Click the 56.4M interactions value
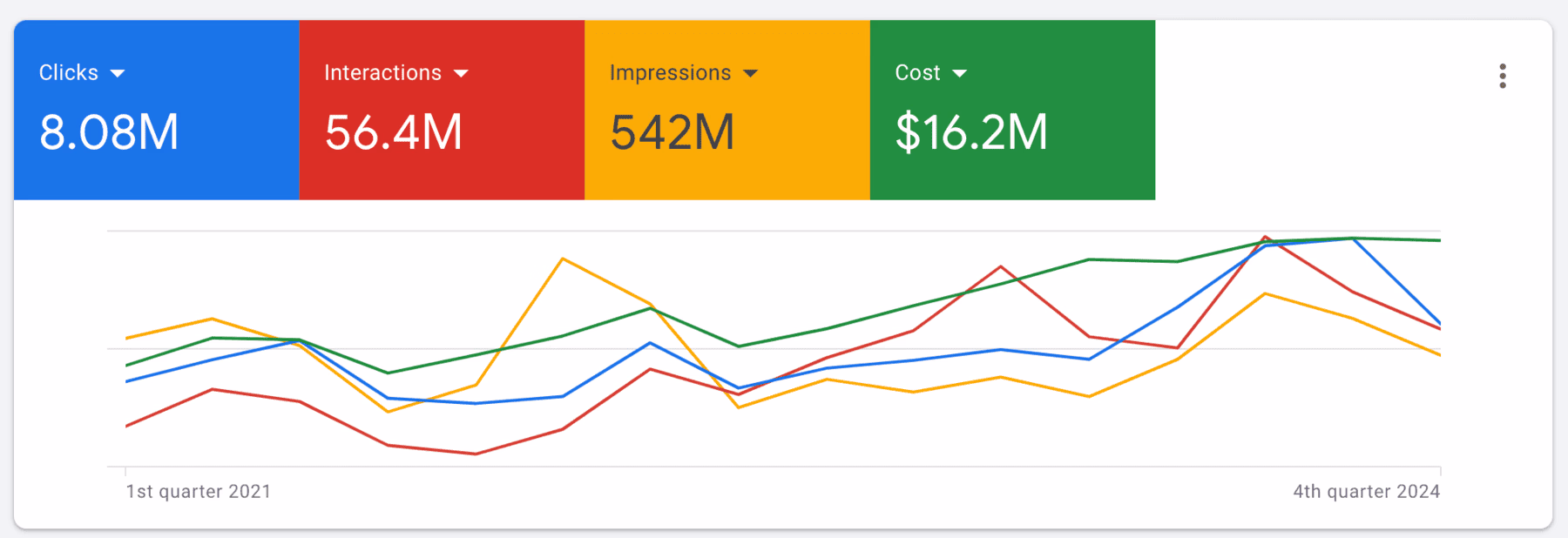 pos(394,132)
